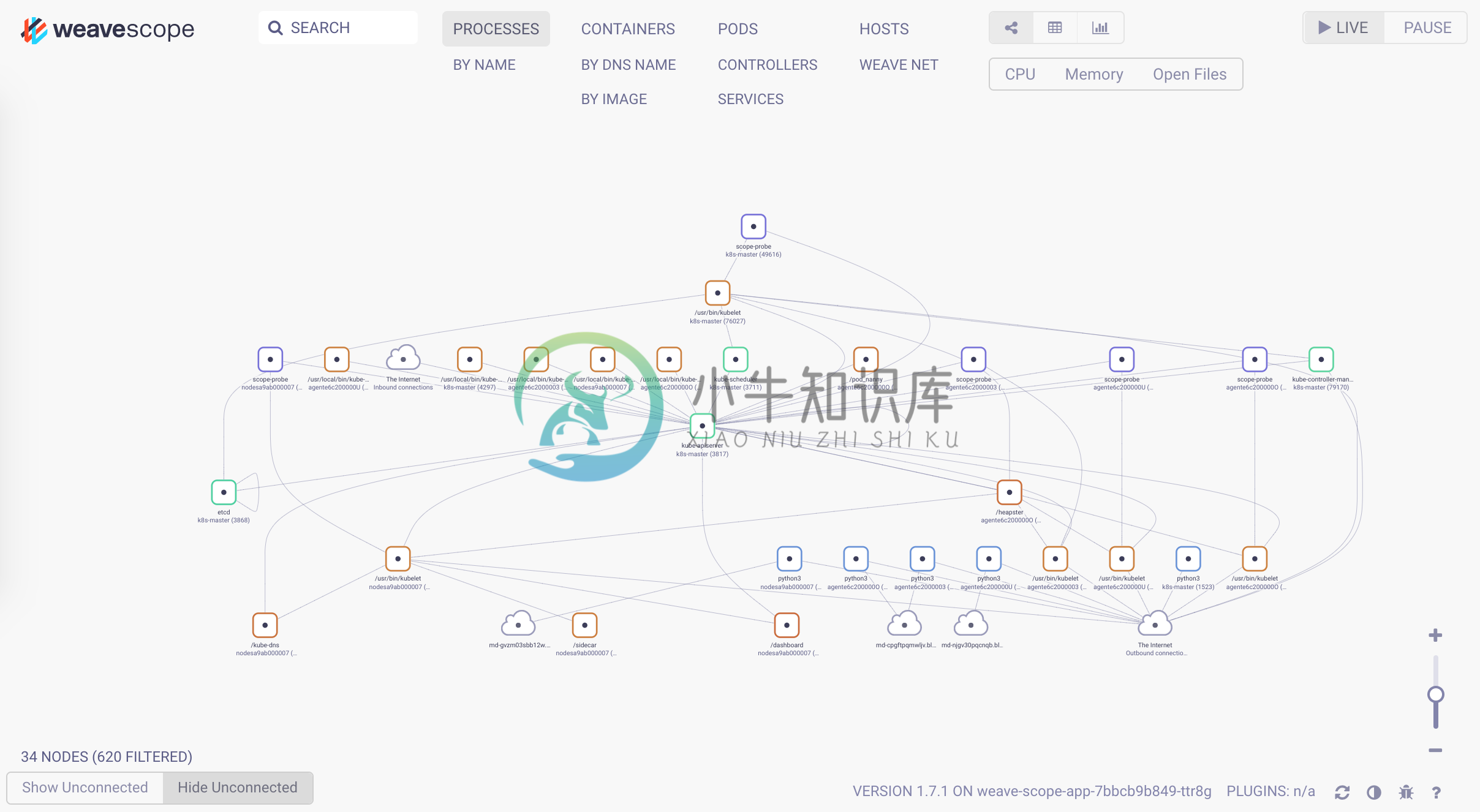This screenshot has height=812, width=1480.
Task: Open the WEAVE NET view
Action: pyautogui.click(x=899, y=65)
